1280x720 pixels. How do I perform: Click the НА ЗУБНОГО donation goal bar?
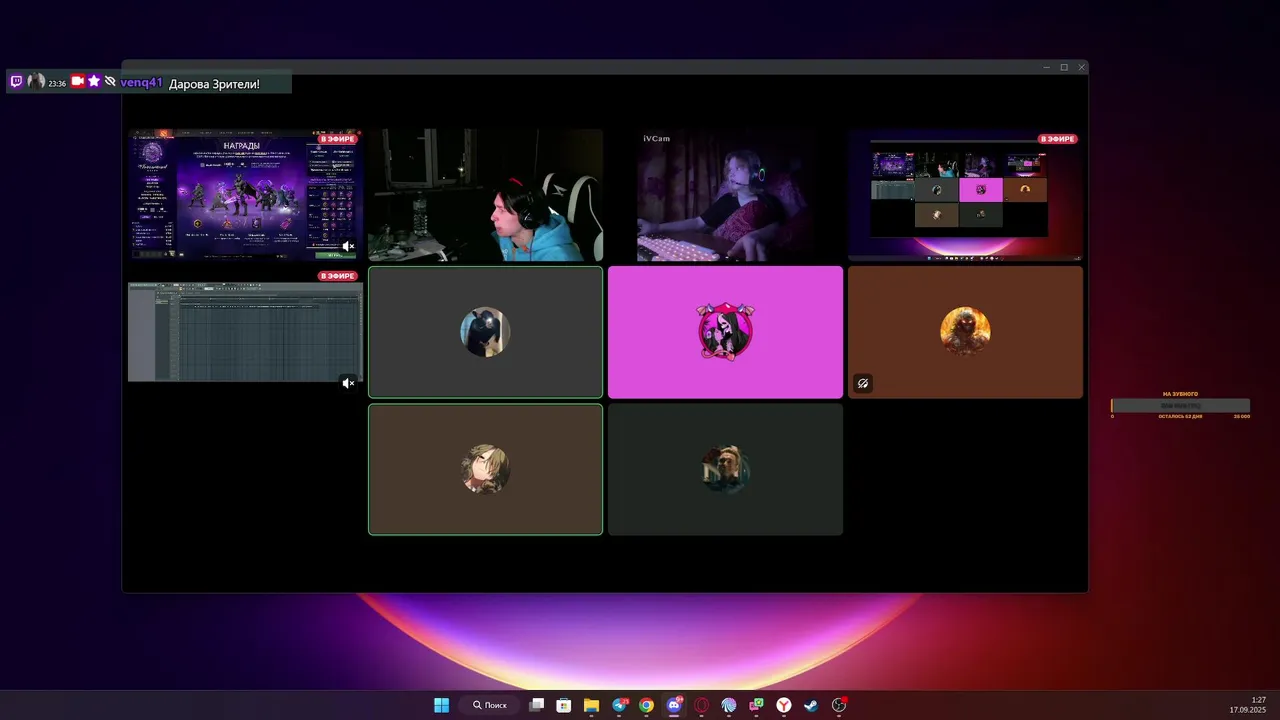pyautogui.click(x=1181, y=405)
